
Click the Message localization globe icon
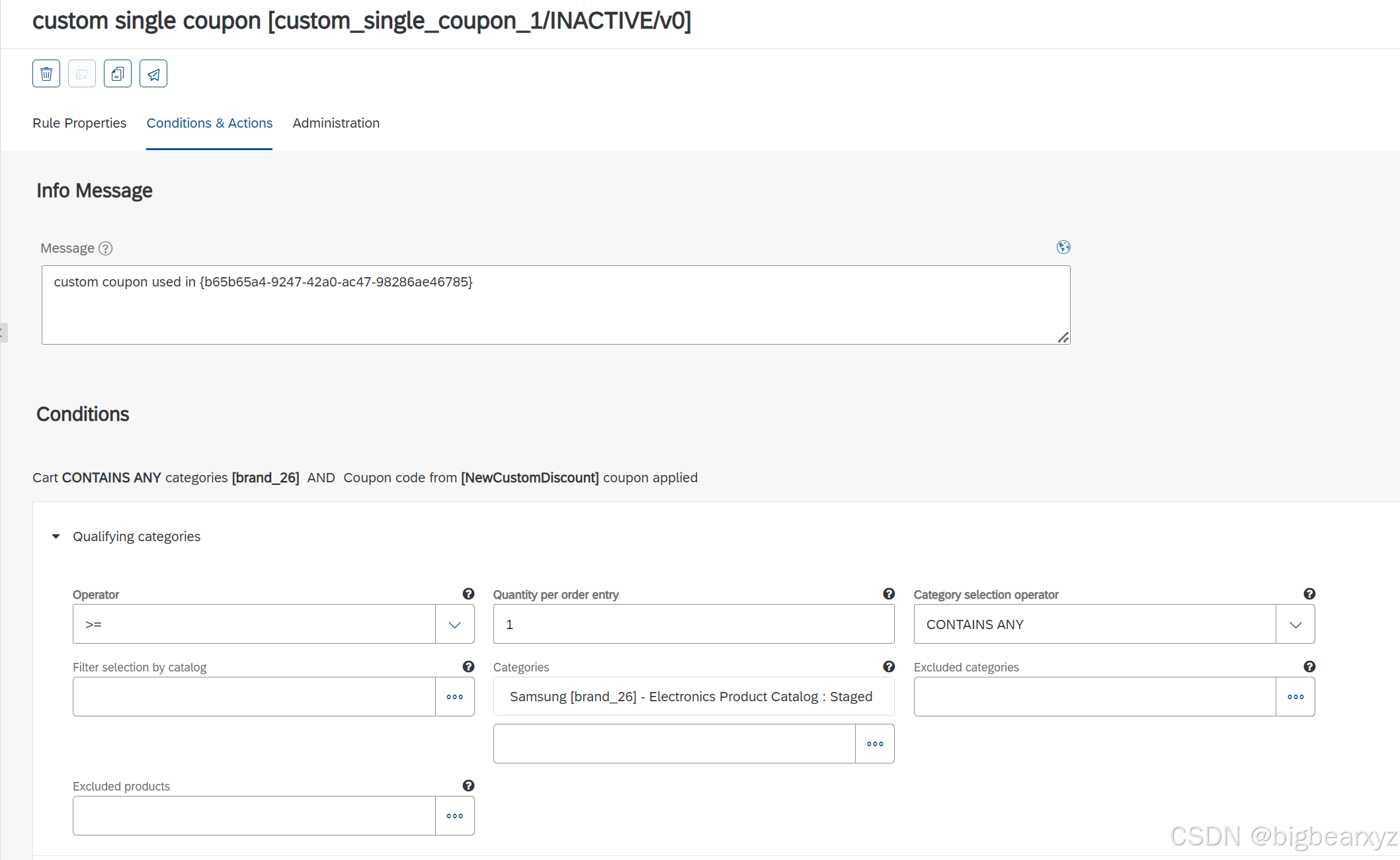pyautogui.click(x=1063, y=247)
